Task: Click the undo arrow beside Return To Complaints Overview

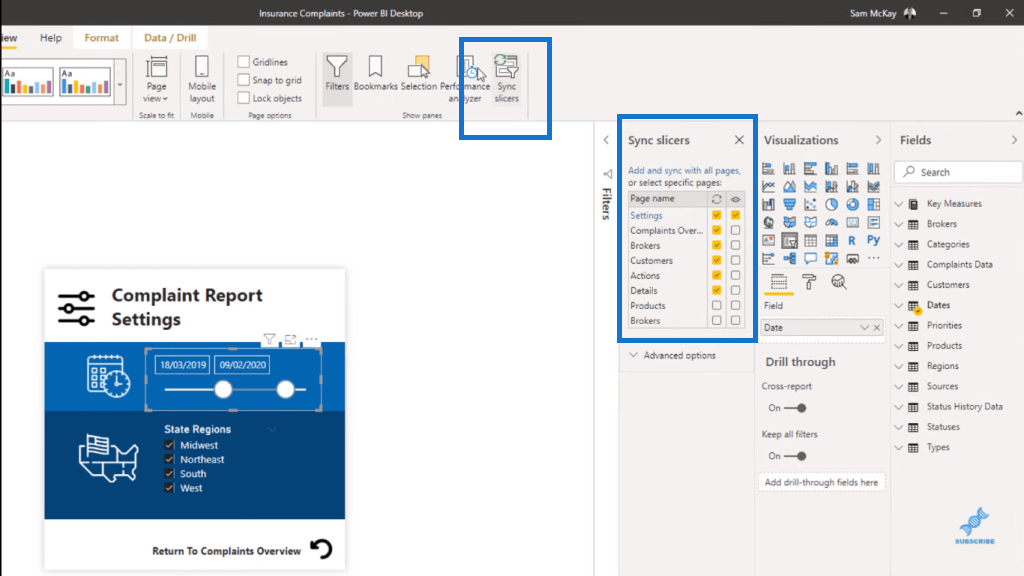Action: 321,549
